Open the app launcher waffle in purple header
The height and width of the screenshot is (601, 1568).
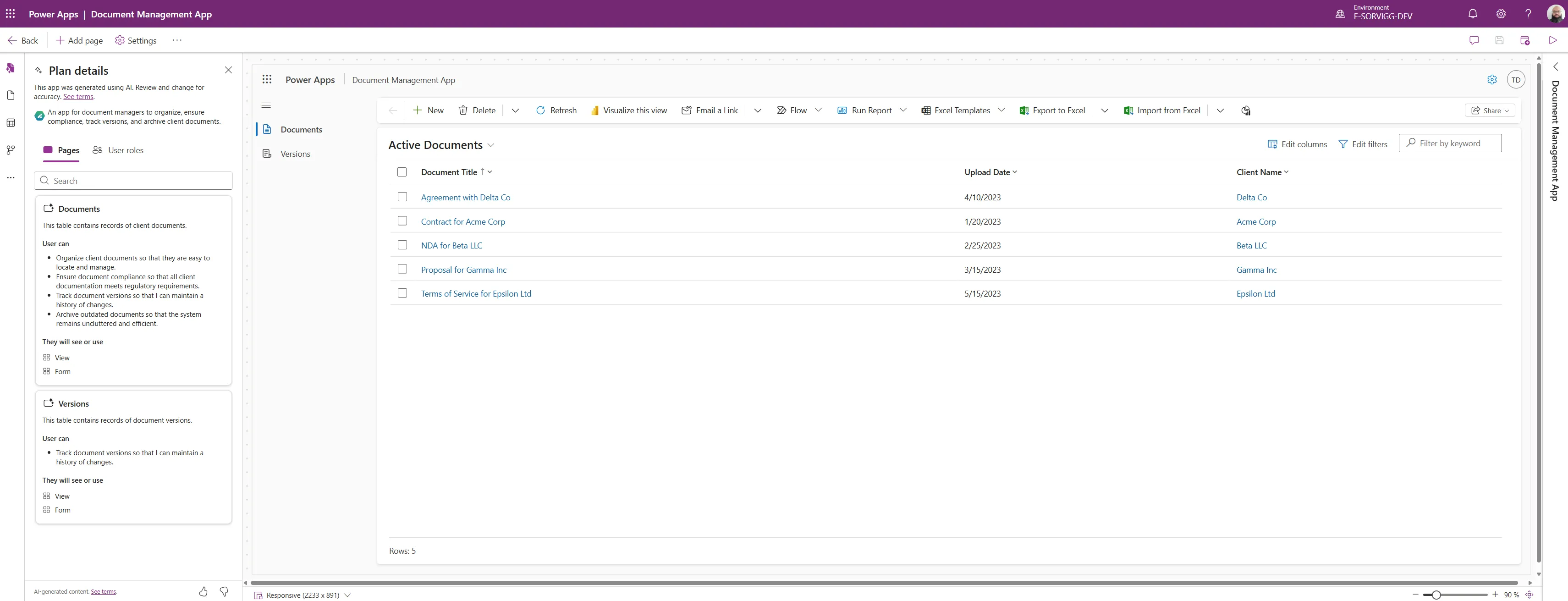click(x=11, y=13)
